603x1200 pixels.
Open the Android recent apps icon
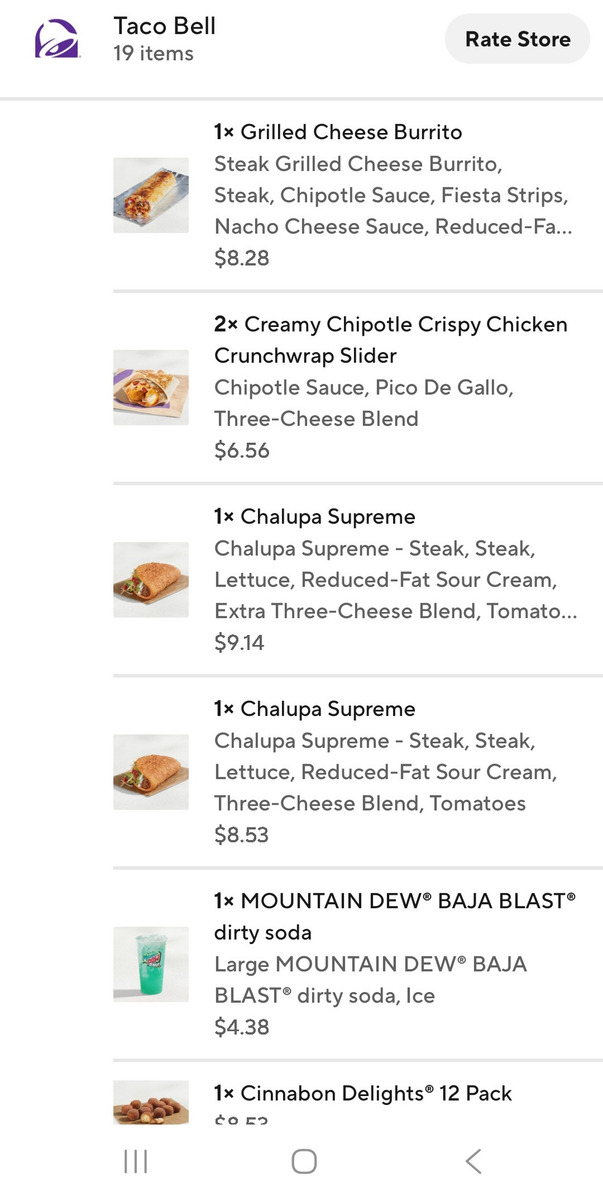(135, 1161)
